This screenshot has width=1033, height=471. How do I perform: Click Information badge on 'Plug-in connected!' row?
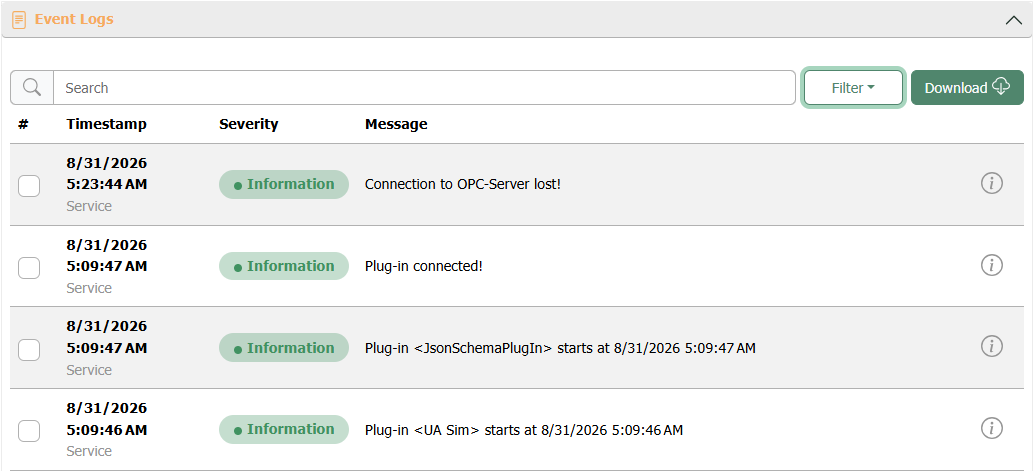(283, 266)
